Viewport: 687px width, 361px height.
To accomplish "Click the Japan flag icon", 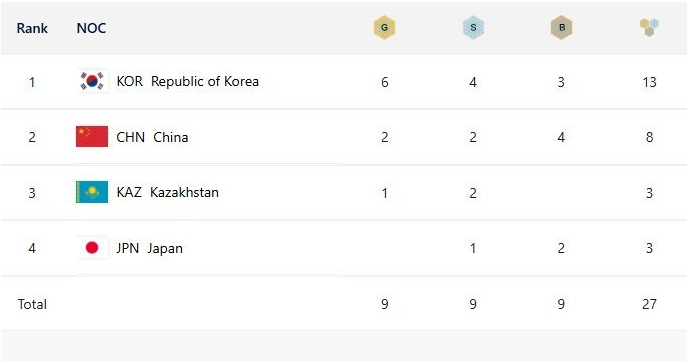I will pos(92,248).
